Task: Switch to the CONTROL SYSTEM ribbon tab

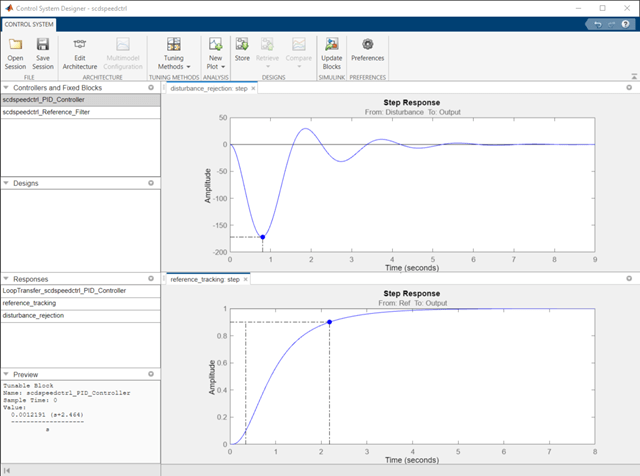Action: [x=29, y=23]
